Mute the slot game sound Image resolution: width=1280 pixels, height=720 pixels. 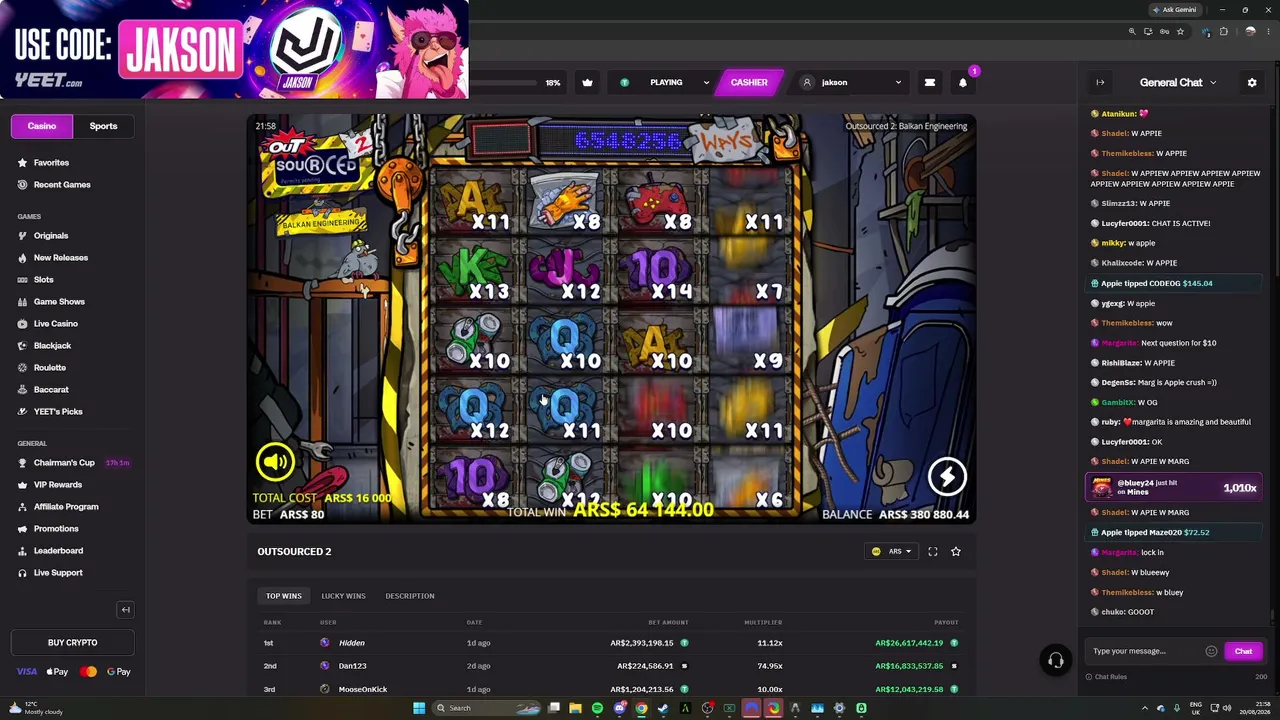tap(275, 461)
